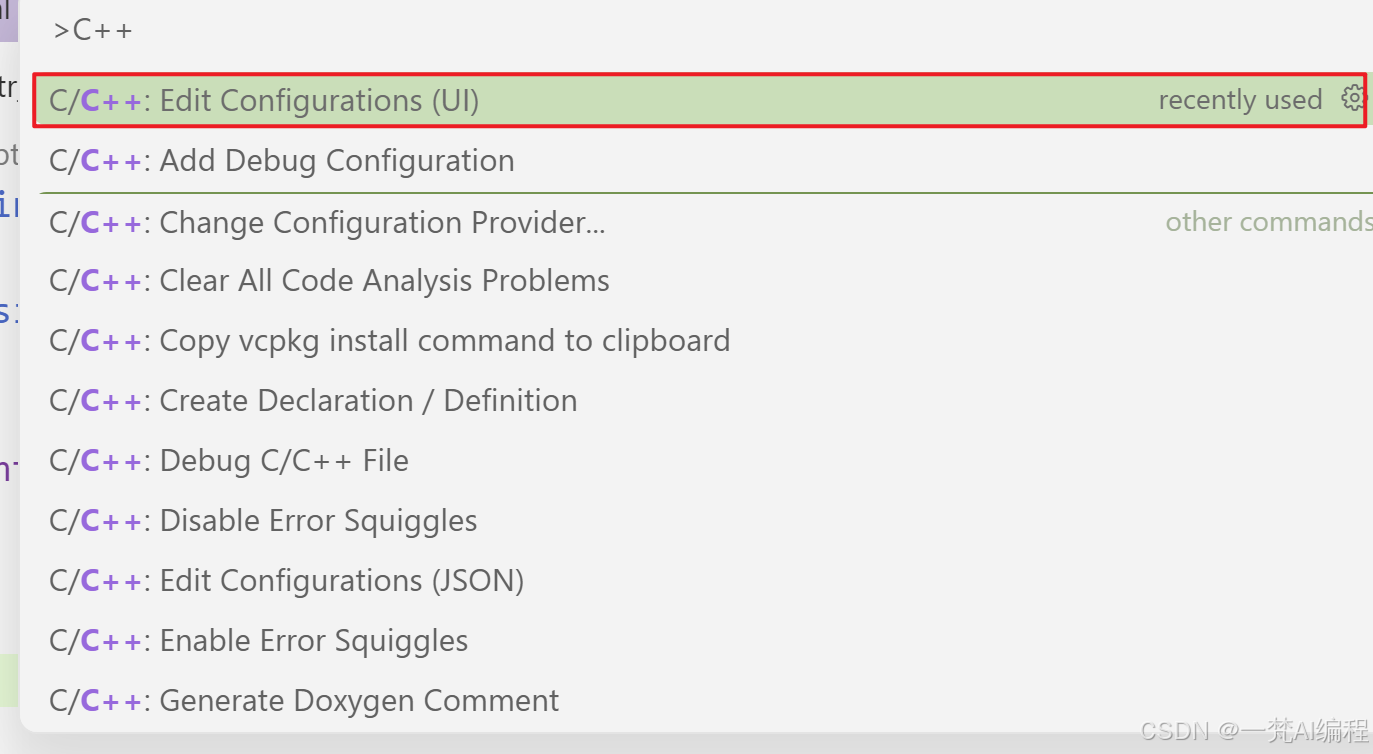Click the "(UI)" text of the first command
The image size is (1373, 754).
[x=456, y=100]
